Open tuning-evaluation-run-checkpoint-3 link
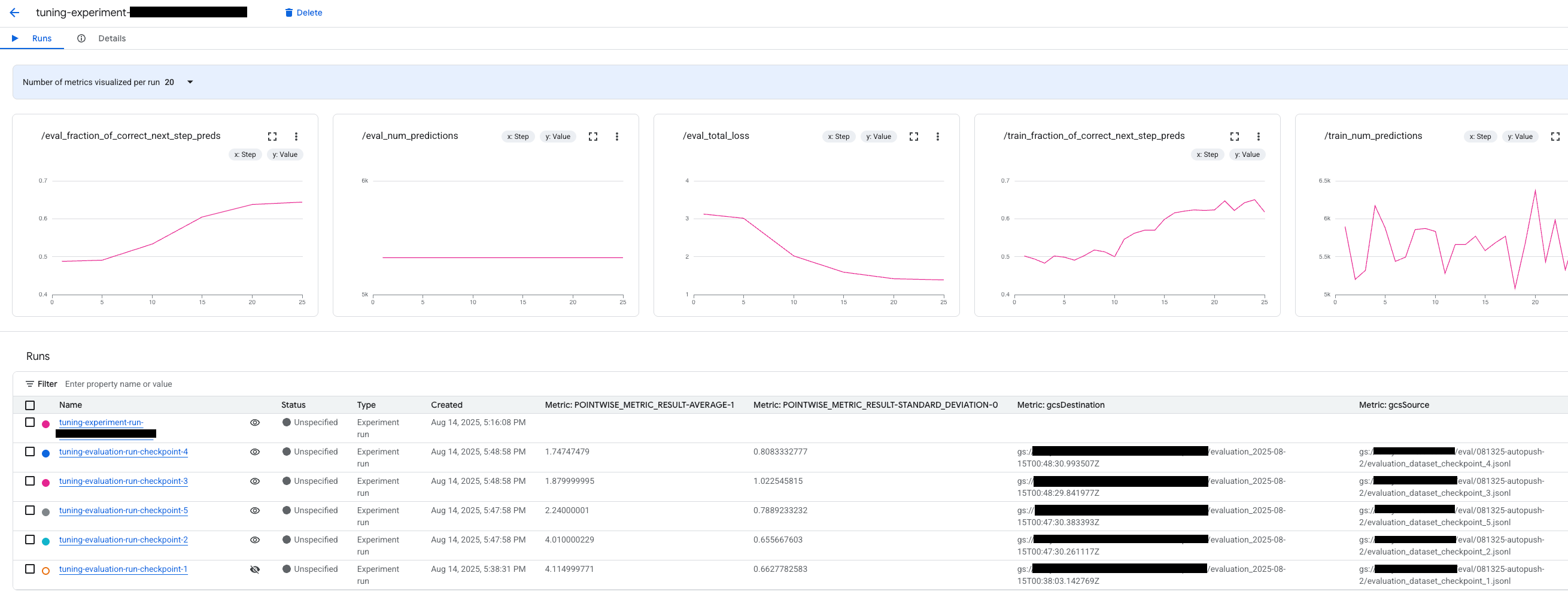This screenshot has height=600, width=1568. [x=123, y=481]
